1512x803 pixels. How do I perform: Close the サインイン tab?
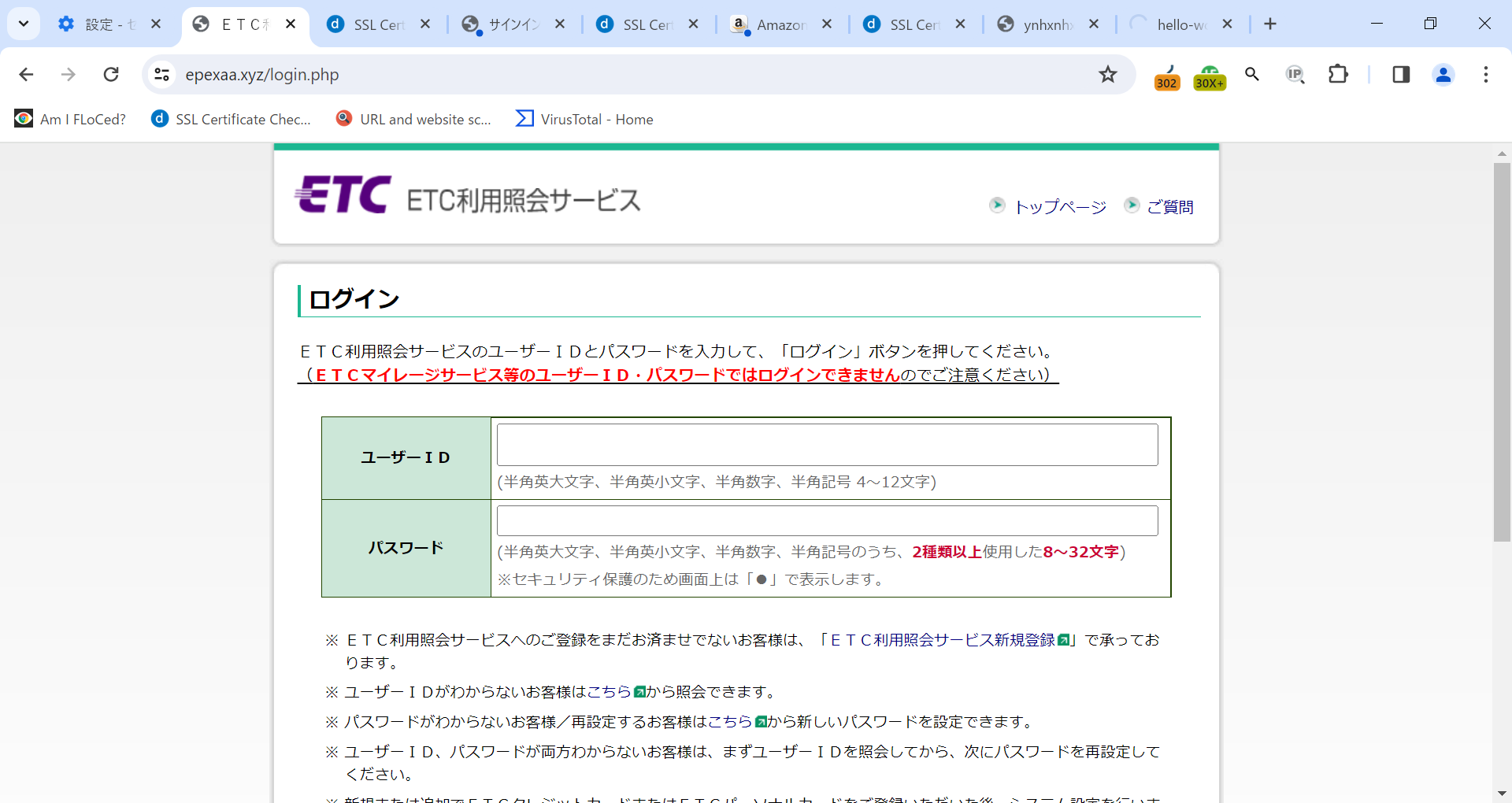(559, 24)
